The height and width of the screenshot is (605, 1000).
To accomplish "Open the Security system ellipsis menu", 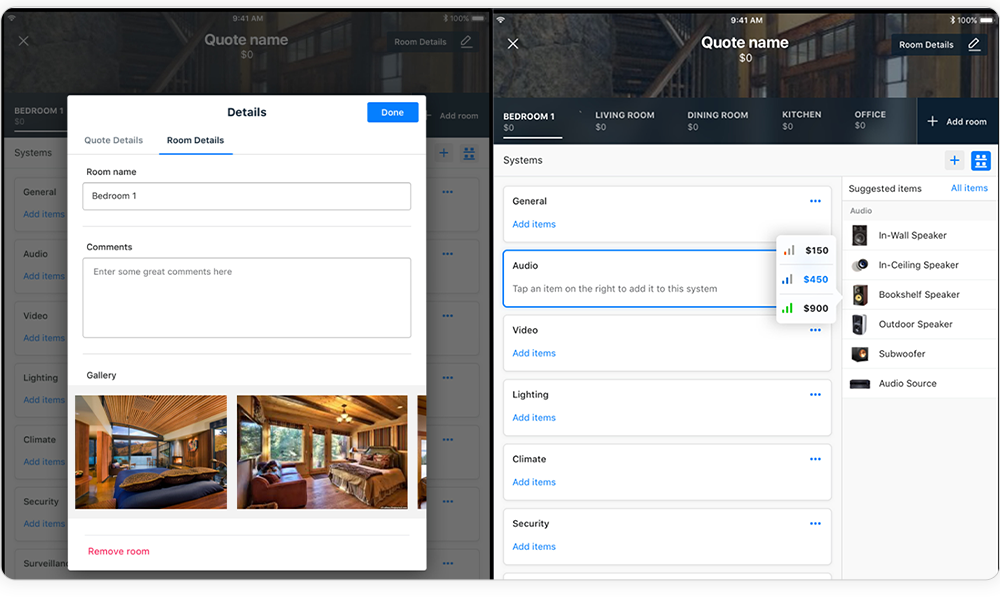I will coord(815,523).
